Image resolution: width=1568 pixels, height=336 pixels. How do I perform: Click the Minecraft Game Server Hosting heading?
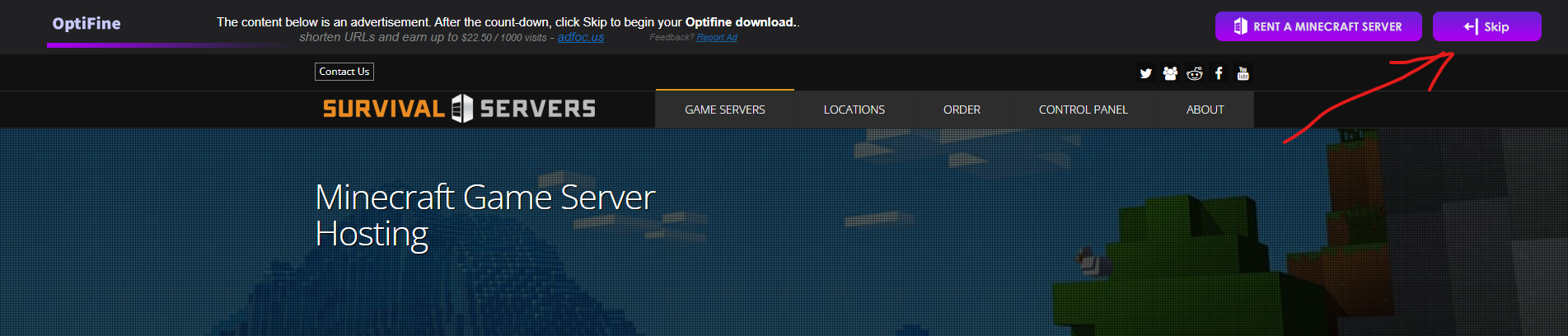pos(484,215)
